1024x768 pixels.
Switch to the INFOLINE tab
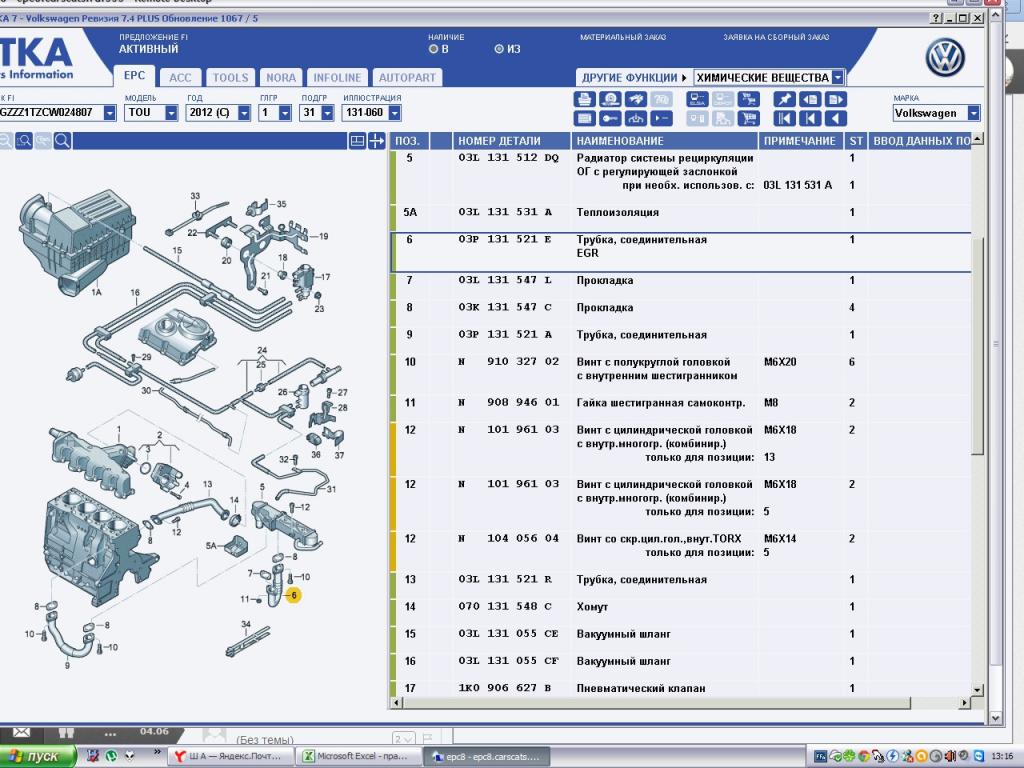337,78
